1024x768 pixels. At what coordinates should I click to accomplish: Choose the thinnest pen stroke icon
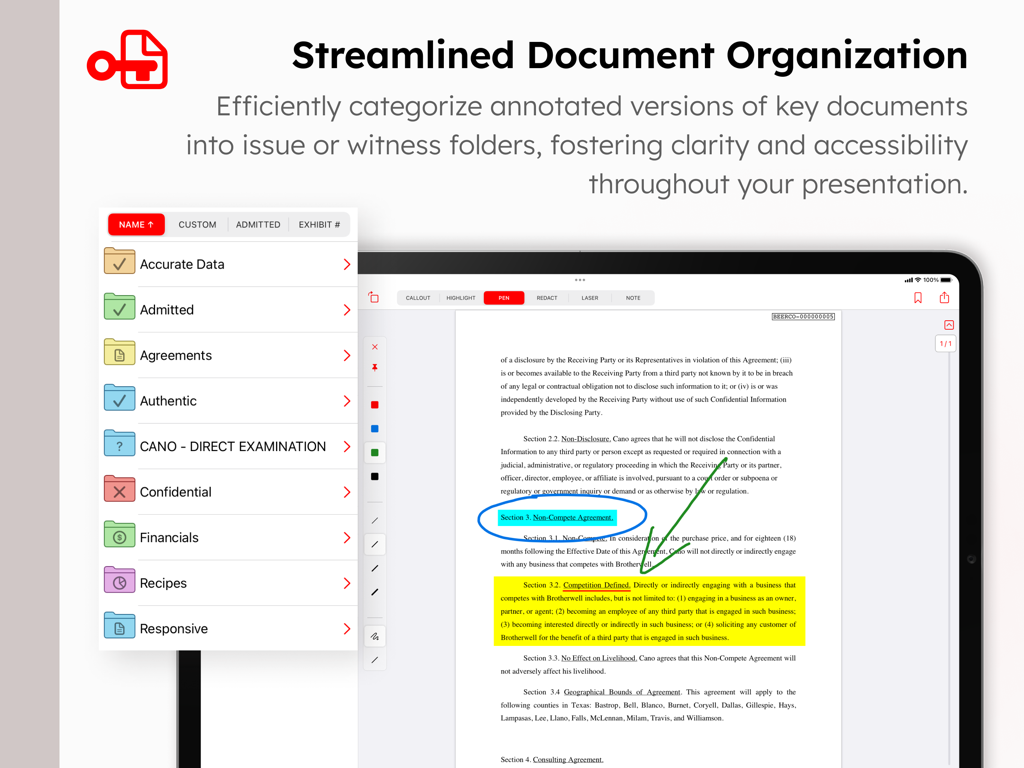click(374, 520)
